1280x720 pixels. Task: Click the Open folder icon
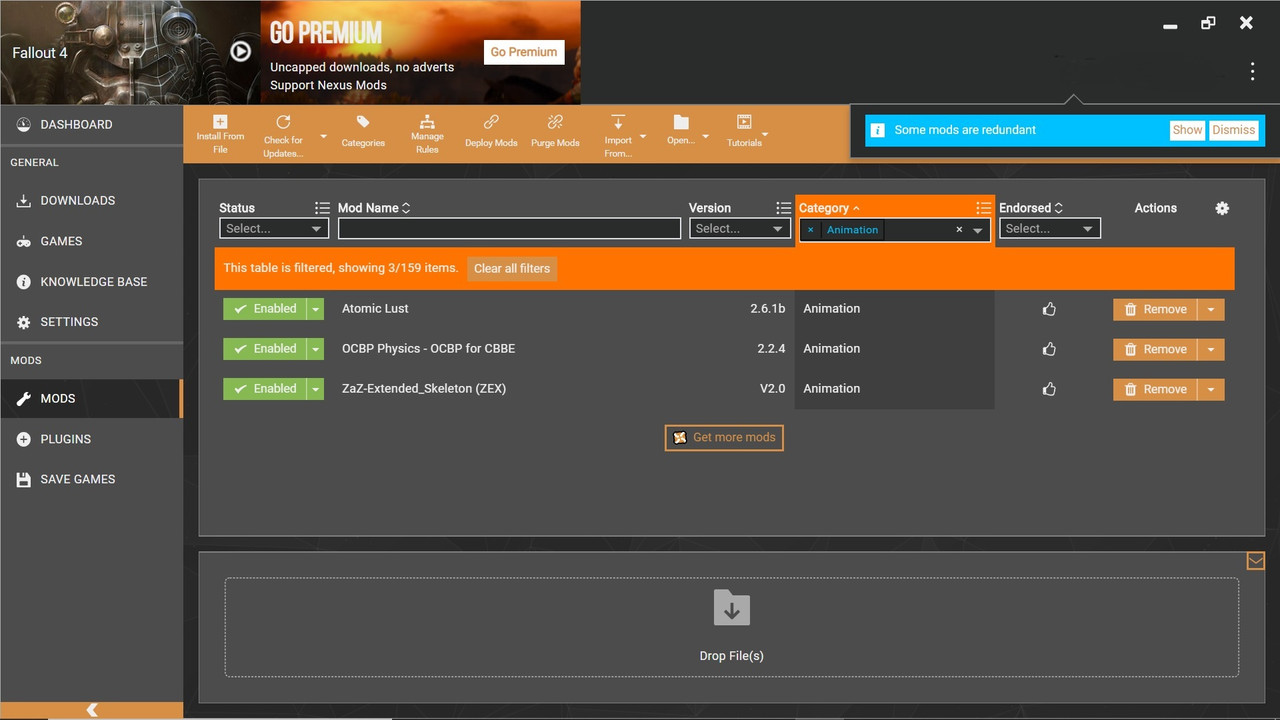(x=681, y=122)
